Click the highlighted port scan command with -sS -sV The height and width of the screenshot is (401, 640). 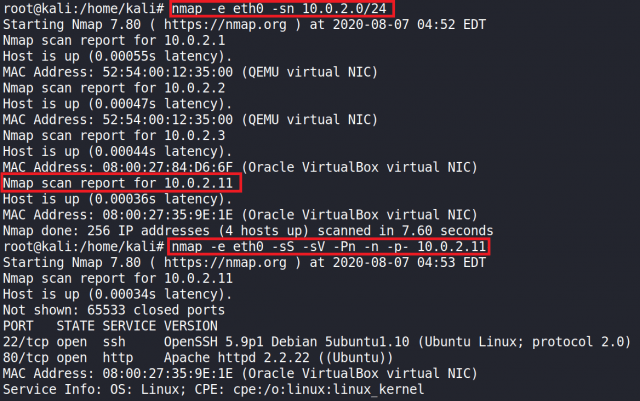click(x=330, y=246)
